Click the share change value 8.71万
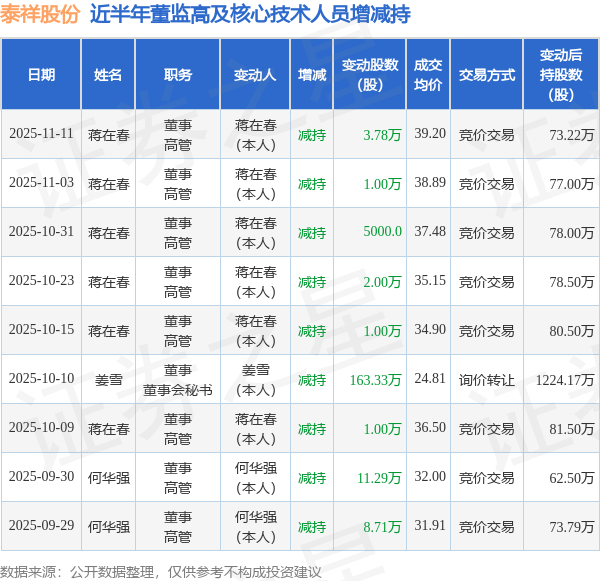Image resolution: width=600 pixels, height=581 pixels. 382,527
